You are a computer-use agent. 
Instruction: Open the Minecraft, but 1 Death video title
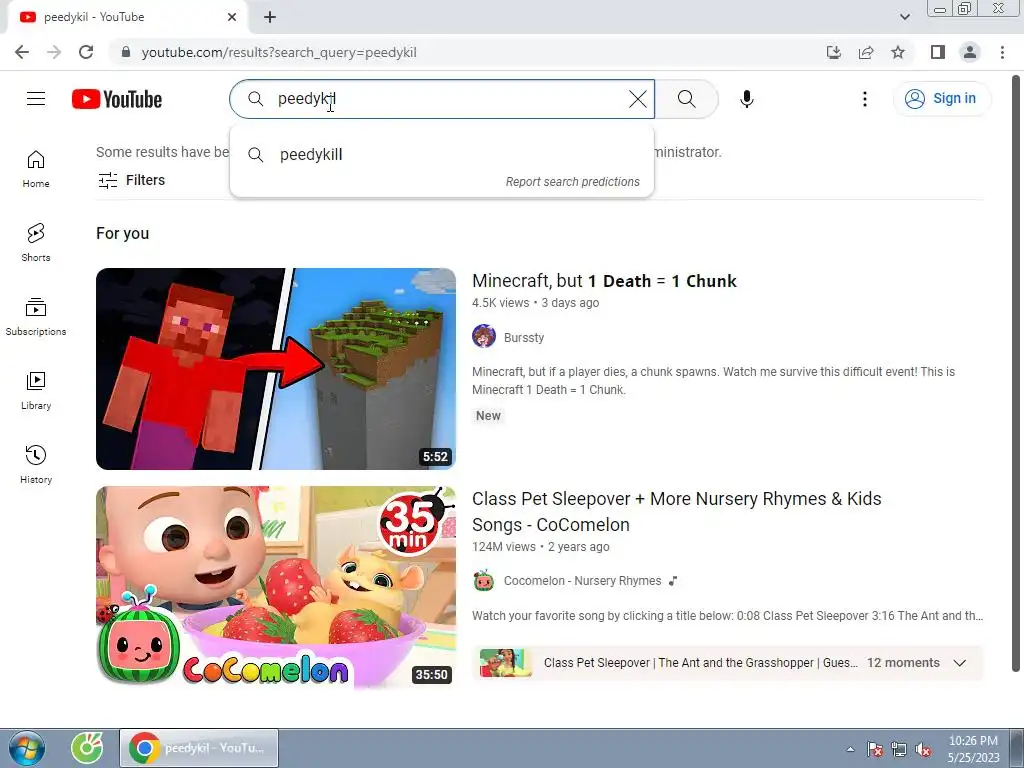604,281
